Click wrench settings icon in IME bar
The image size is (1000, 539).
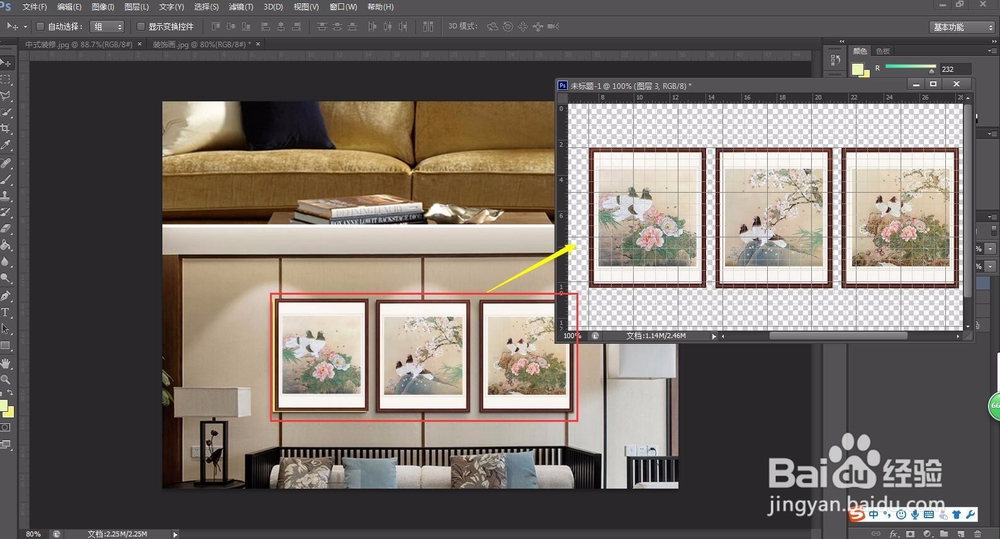971,514
